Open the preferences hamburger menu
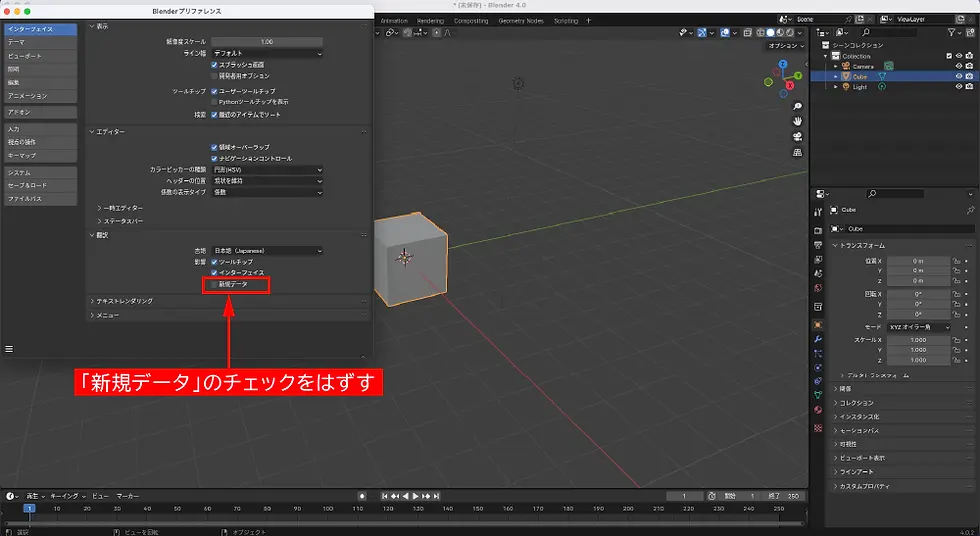 [x=9, y=349]
